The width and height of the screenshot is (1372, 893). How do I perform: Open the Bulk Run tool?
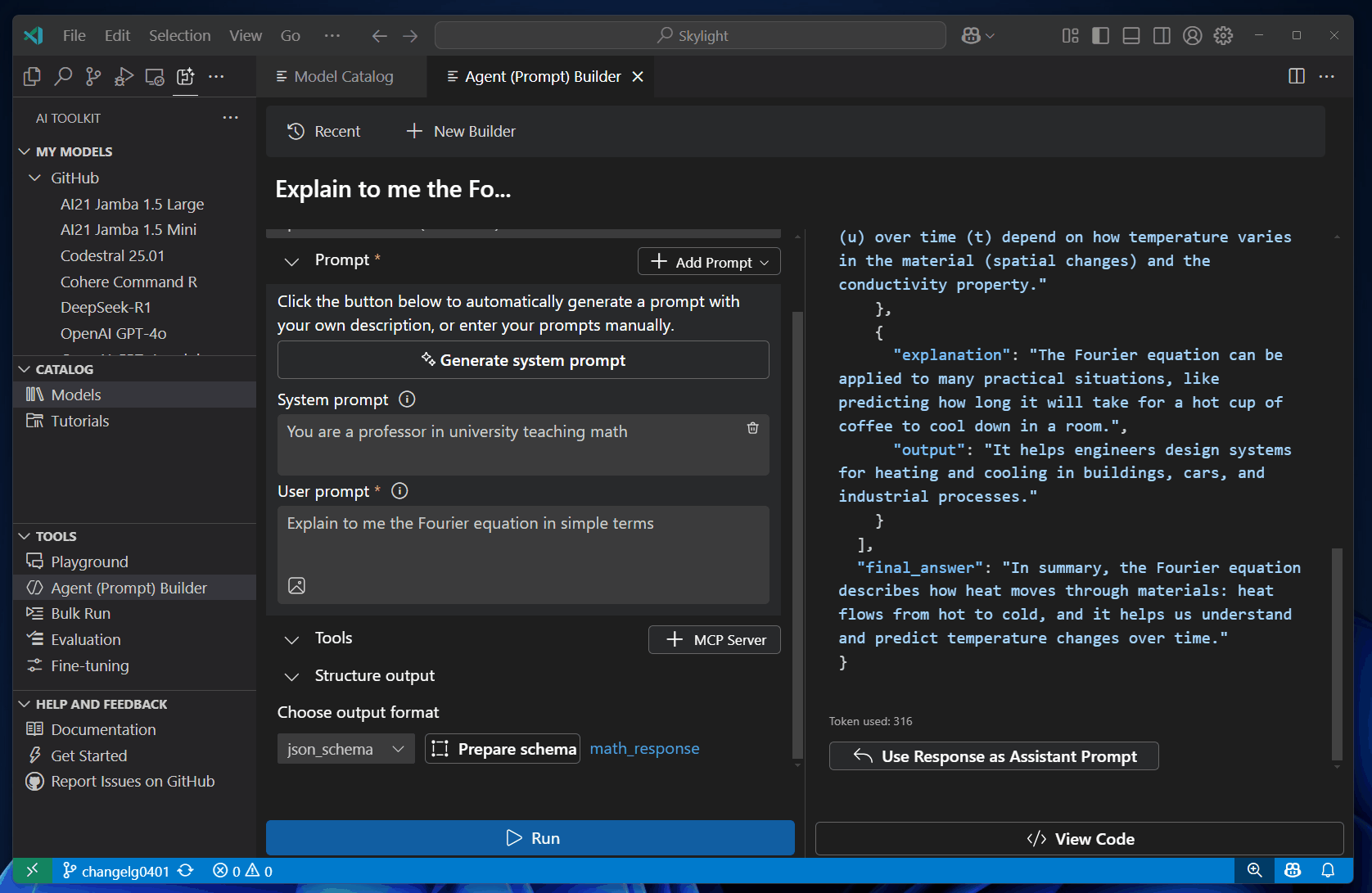pyautogui.click(x=79, y=613)
